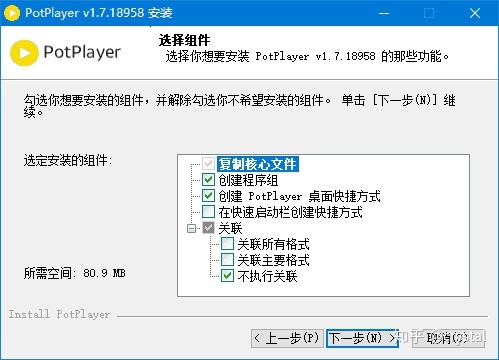Select the 复制核心文件 tree item label
Viewport: 499px width, 360px height.
pyautogui.click(x=258, y=164)
